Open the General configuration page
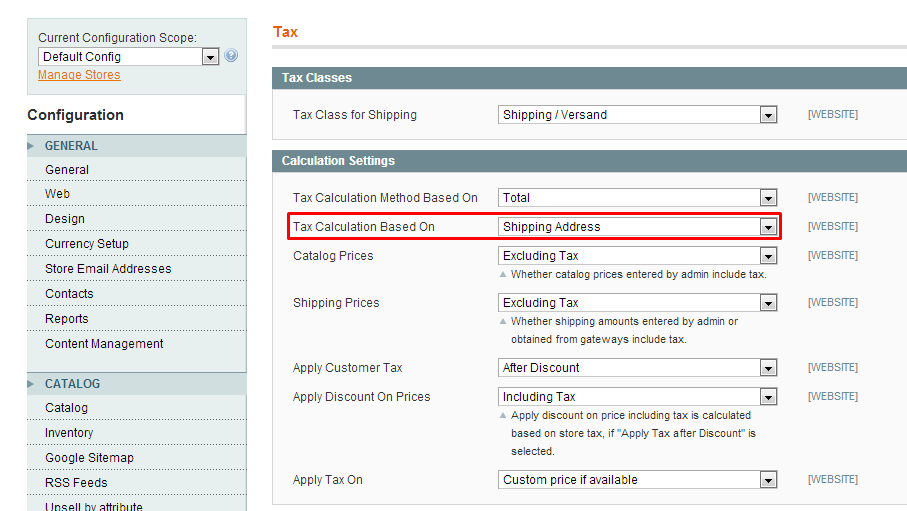 coord(67,170)
